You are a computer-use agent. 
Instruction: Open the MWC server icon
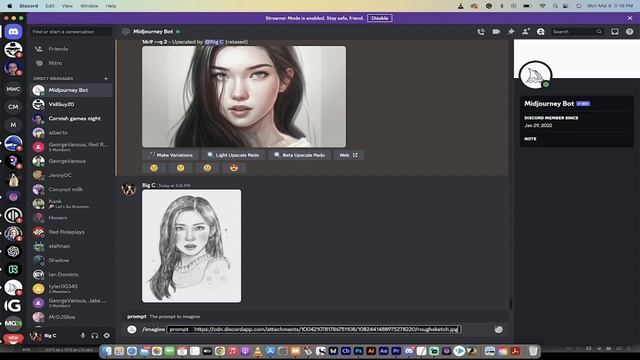pyautogui.click(x=13, y=89)
